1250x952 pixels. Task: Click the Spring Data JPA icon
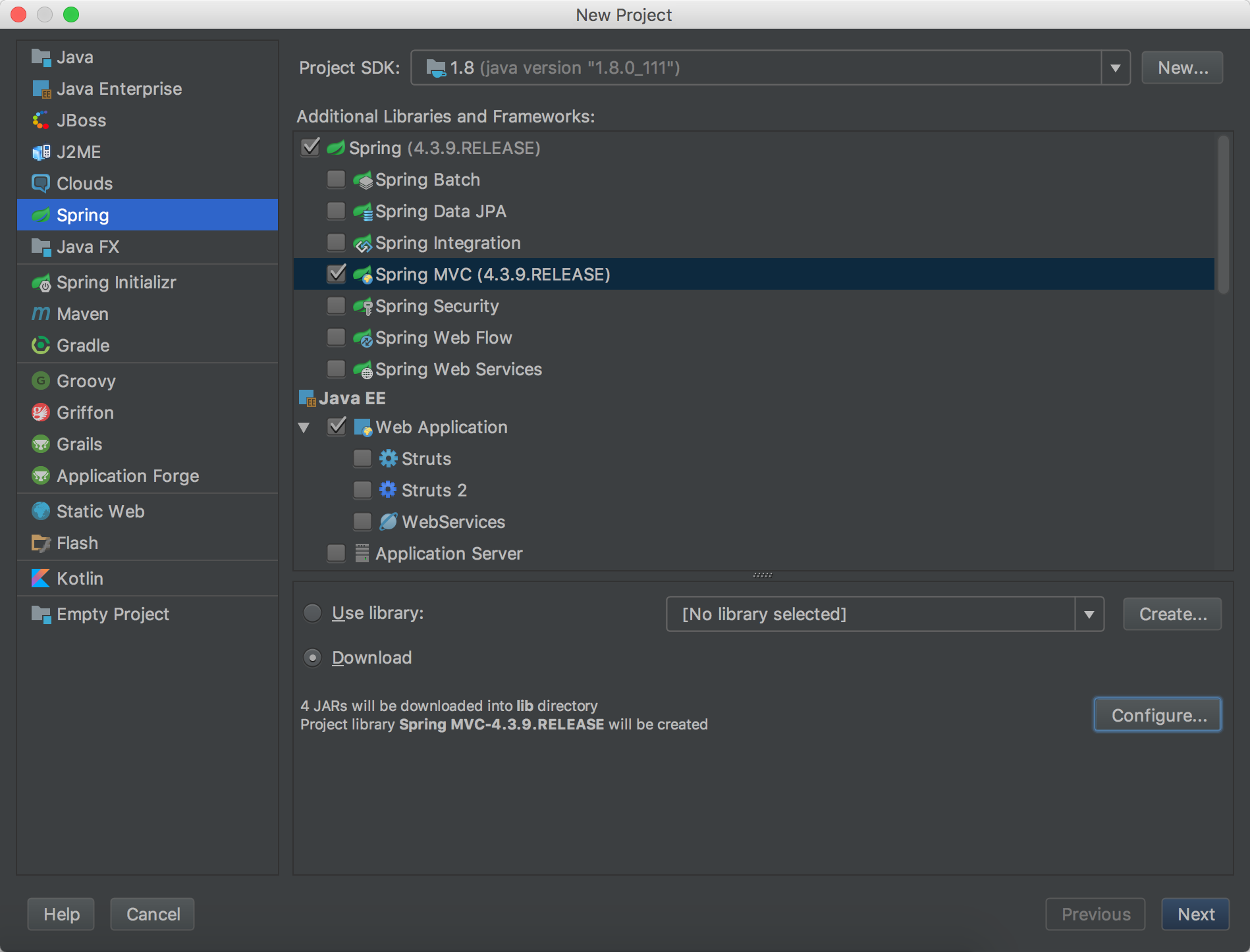(x=363, y=211)
